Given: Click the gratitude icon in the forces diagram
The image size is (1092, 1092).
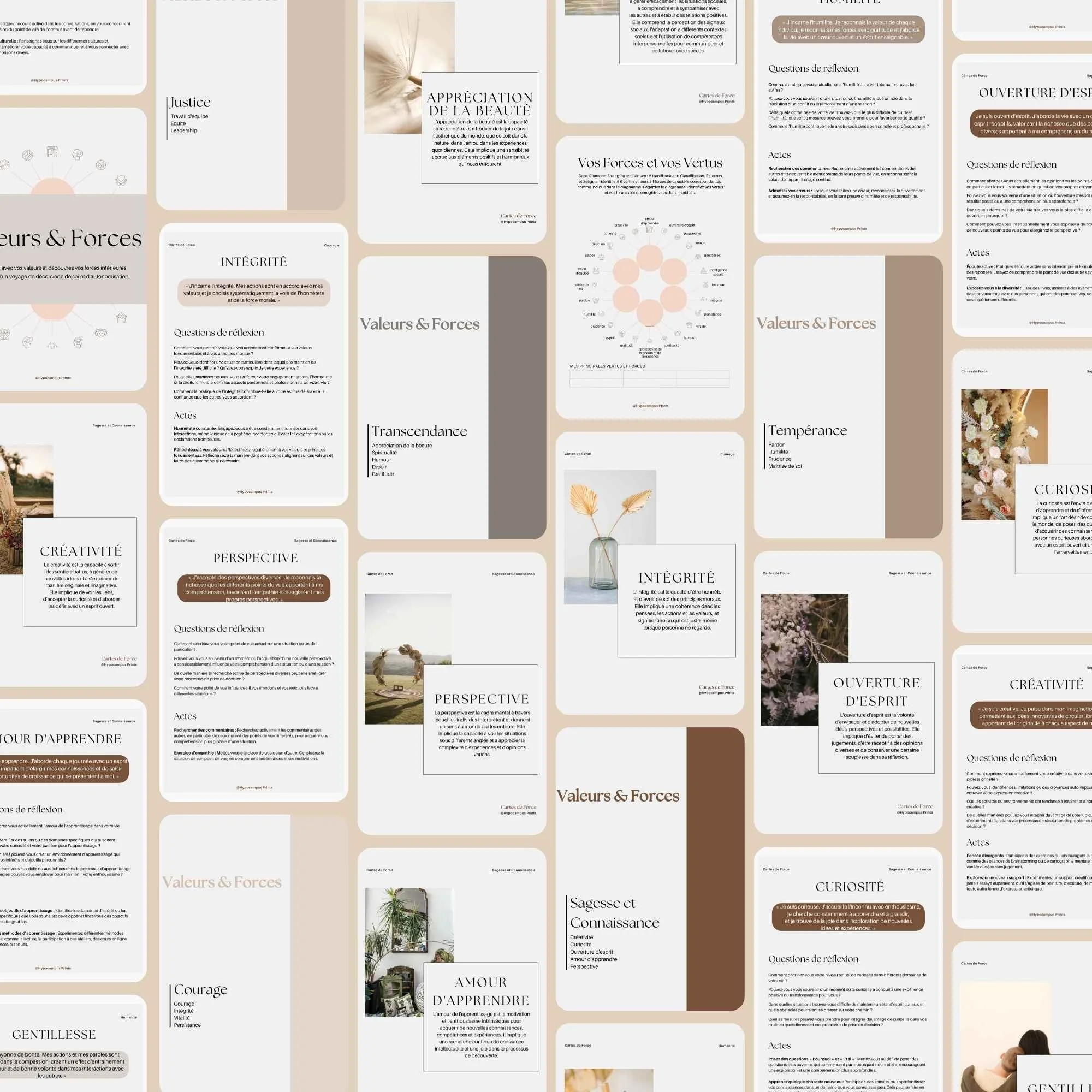Looking at the screenshot, I should pos(636,339).
